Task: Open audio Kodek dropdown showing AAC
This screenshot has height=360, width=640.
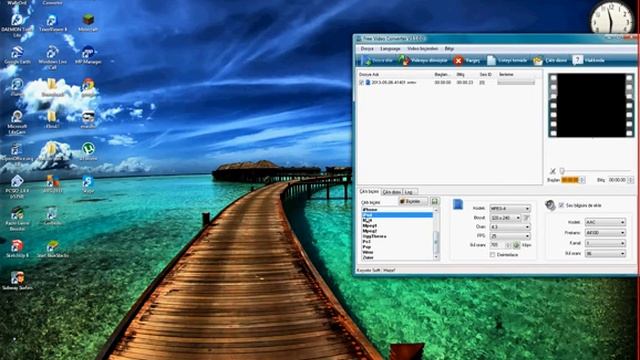Action: click(x=605, y=222)
